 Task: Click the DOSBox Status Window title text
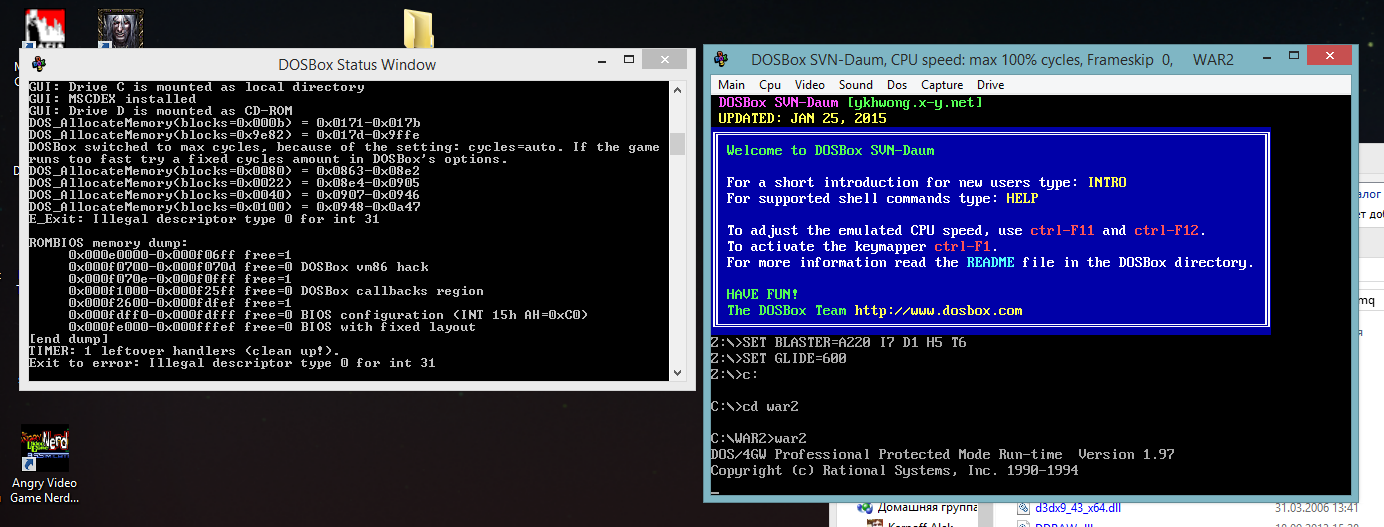(x=356, y=64)
